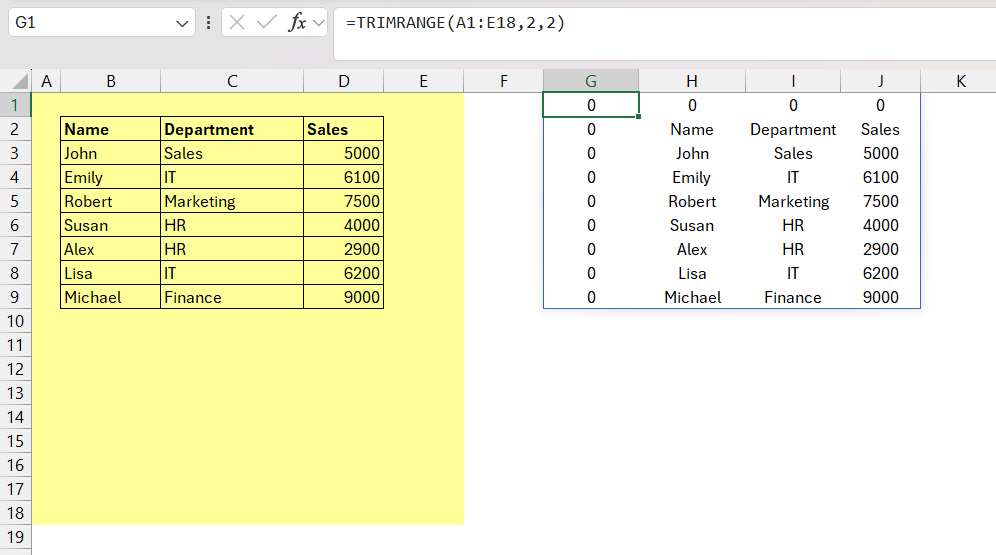
Task: Select cell D5 with value 7500
Action: pos(344,201)
